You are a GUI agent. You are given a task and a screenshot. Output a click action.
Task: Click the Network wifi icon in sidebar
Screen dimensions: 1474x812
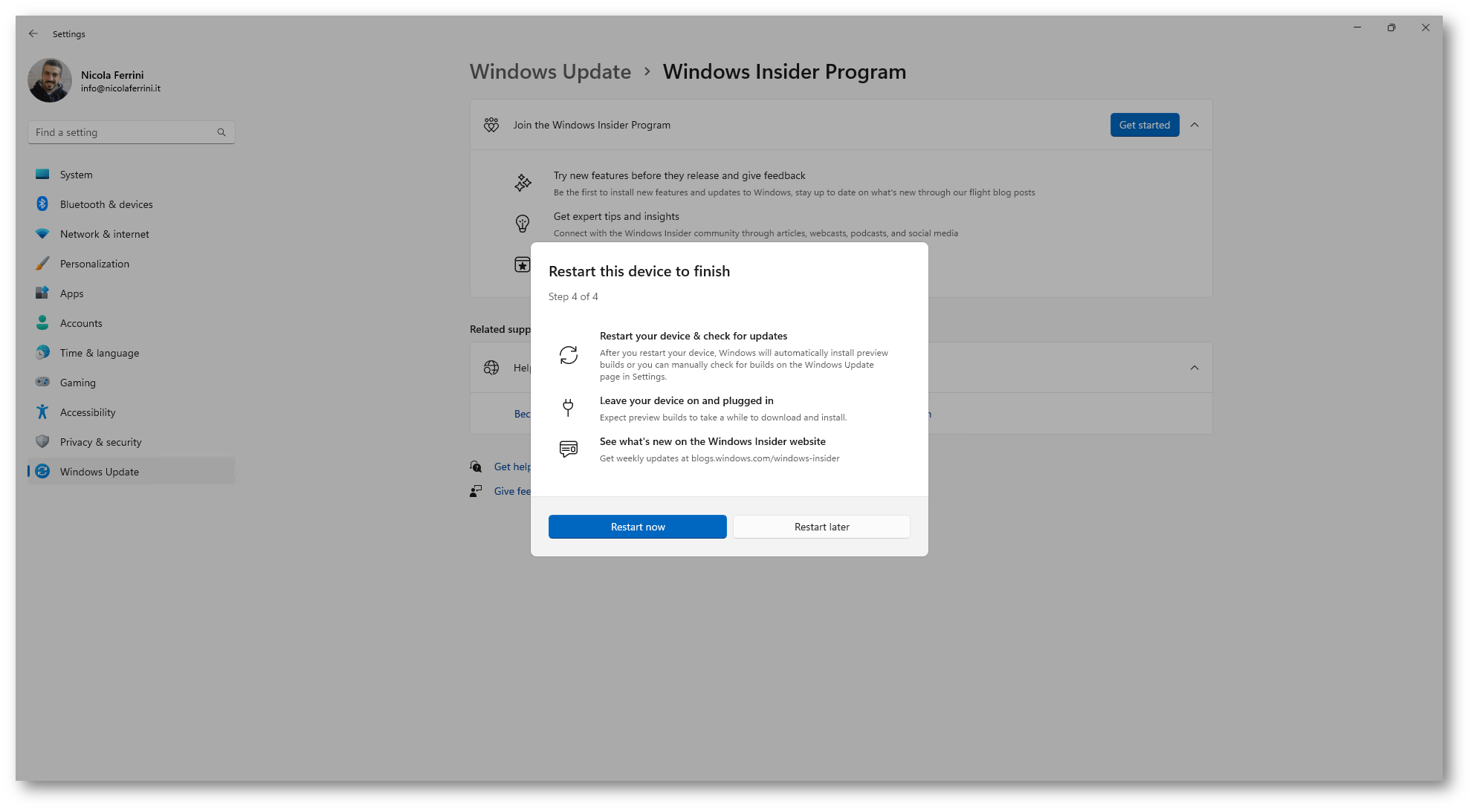click(42, 233)
